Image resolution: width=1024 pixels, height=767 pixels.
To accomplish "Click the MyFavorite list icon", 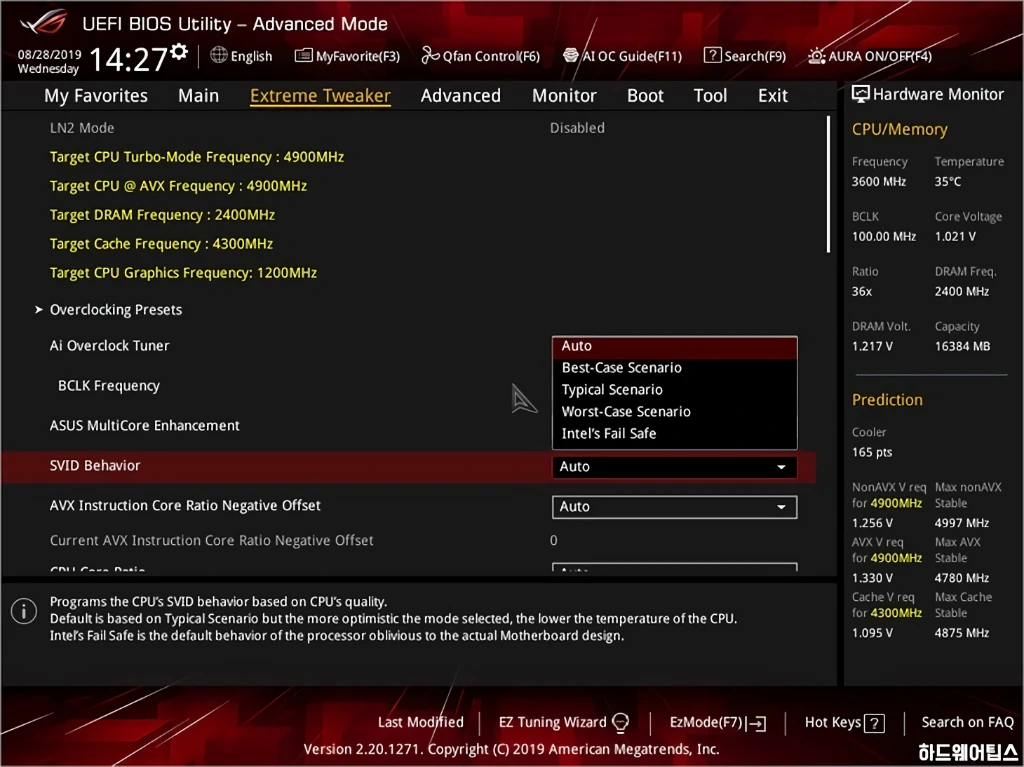I will coord(304,56).
